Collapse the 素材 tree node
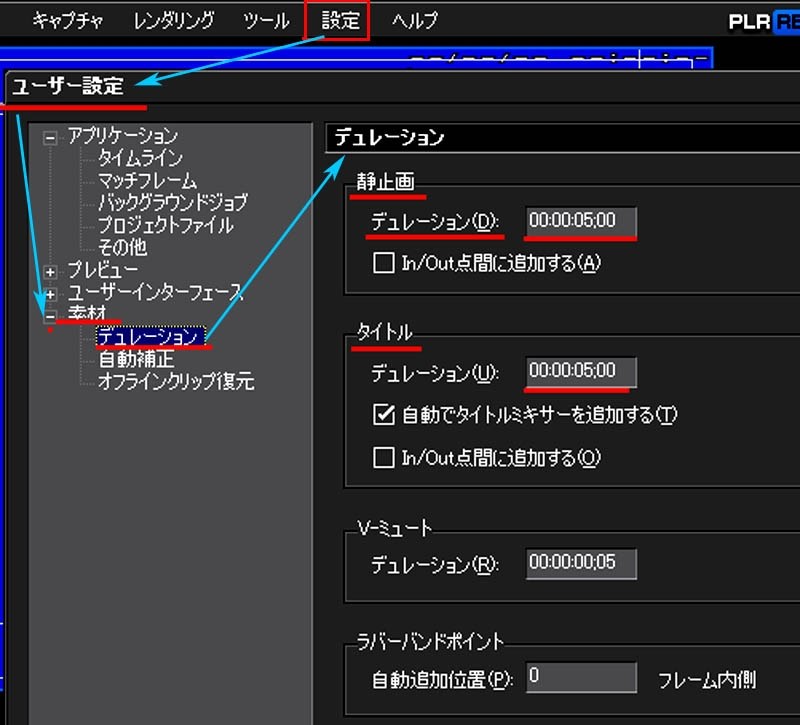 coord(50,317)
